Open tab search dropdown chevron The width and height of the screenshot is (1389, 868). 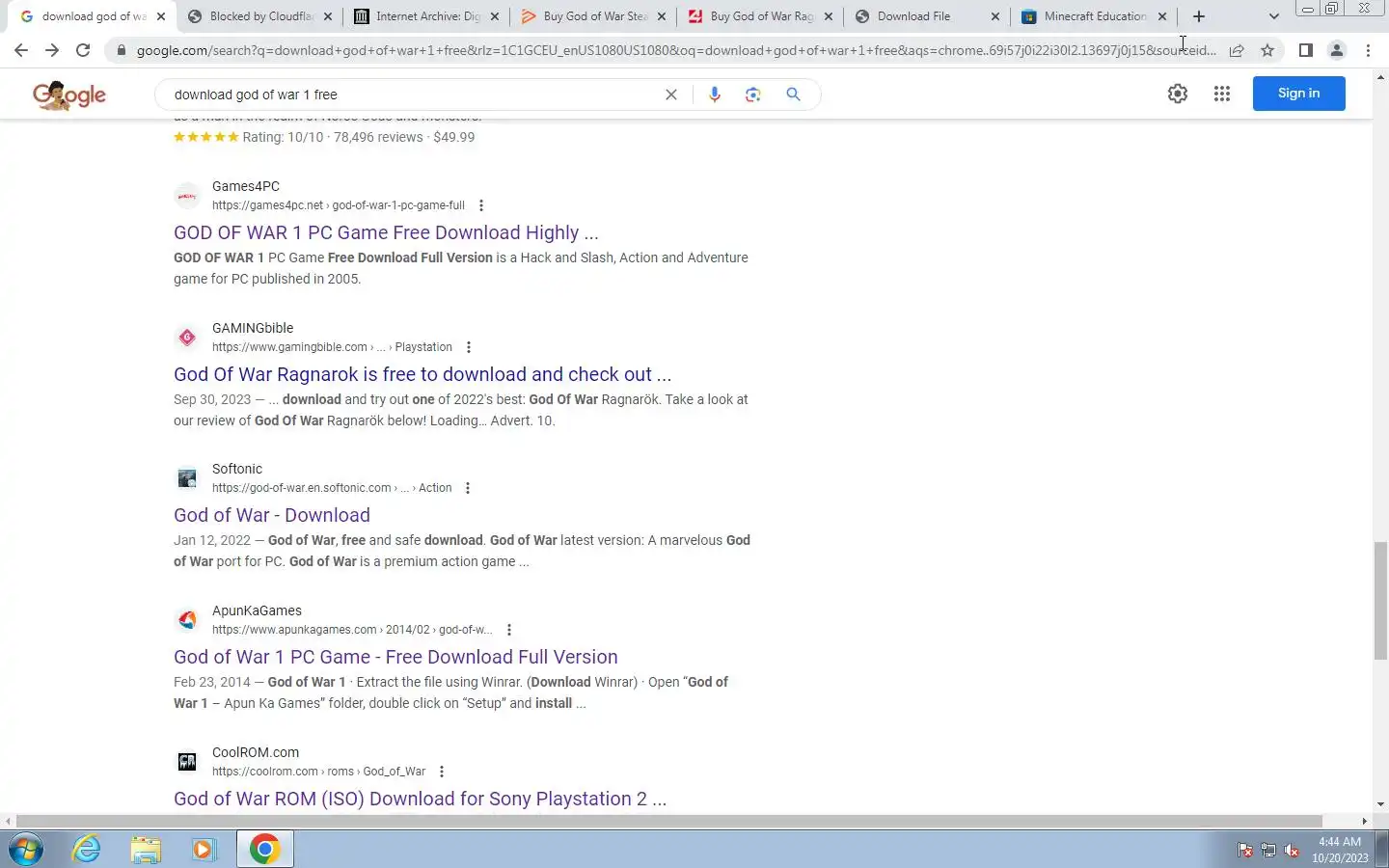pyautogui.click(x=1273, y=16)
